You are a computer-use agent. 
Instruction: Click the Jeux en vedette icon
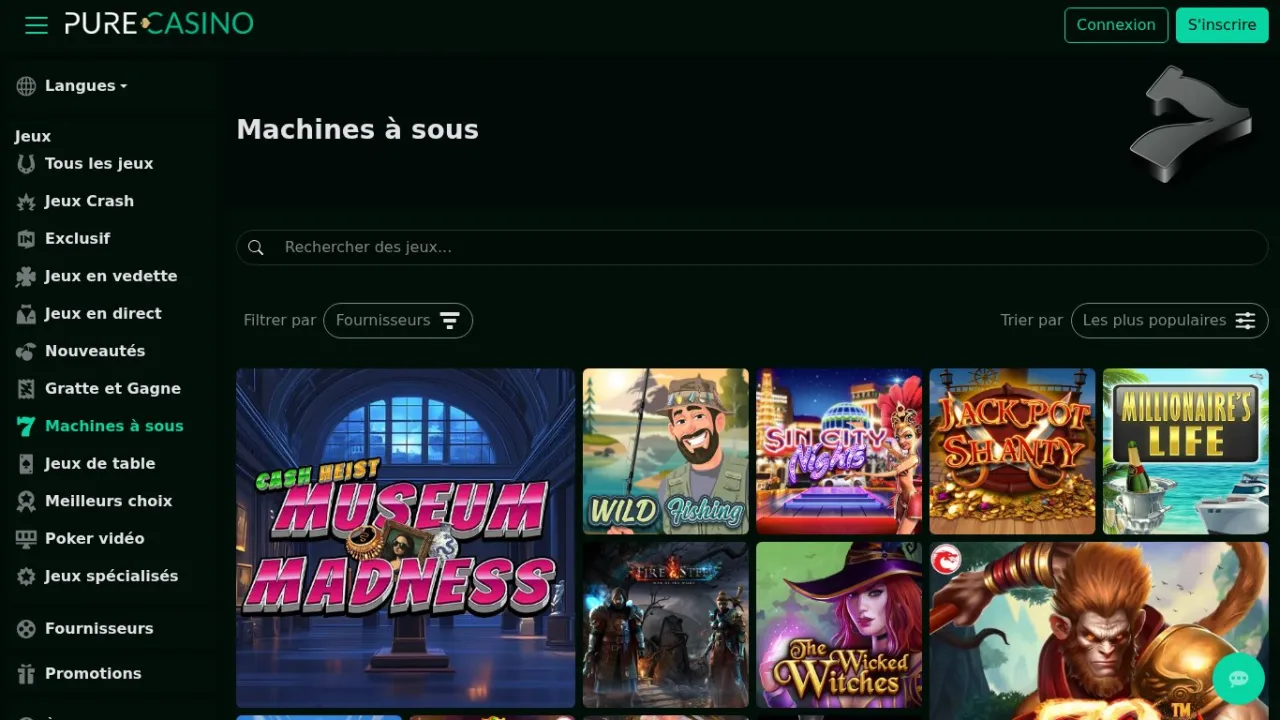coord(26,276)
